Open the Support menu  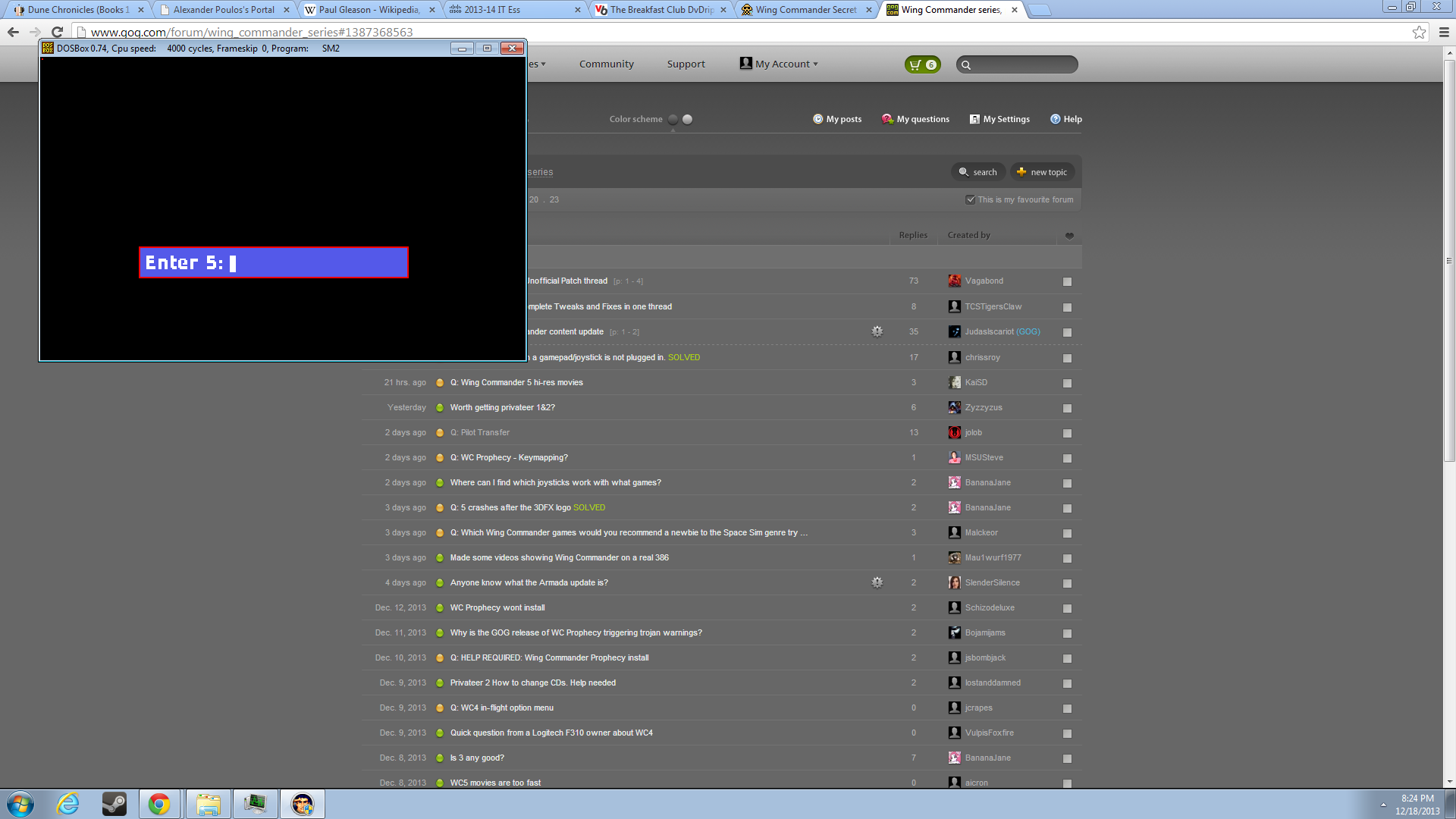point(686,64)
